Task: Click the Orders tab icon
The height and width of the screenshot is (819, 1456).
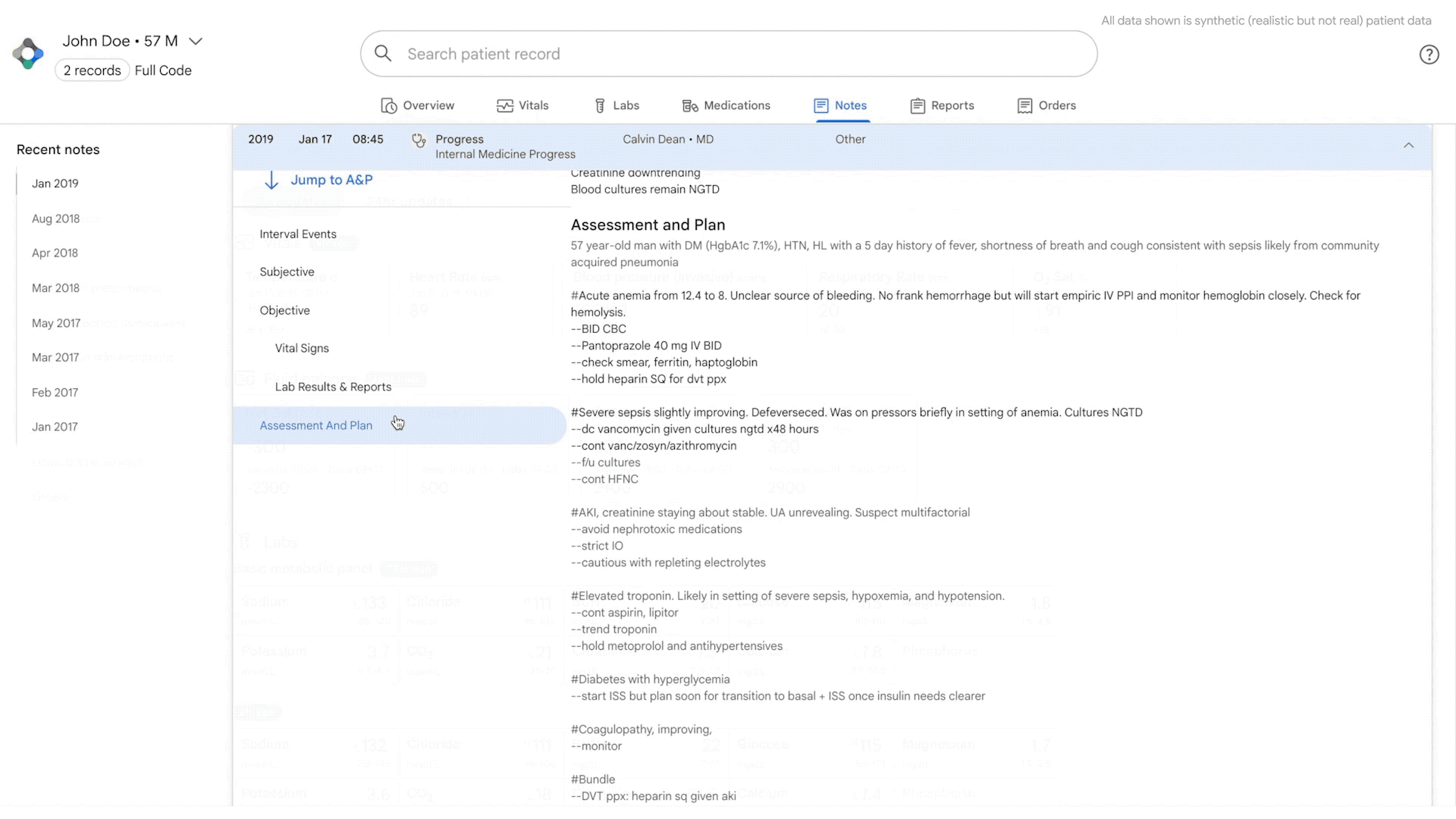Action: click(1025, 105)
